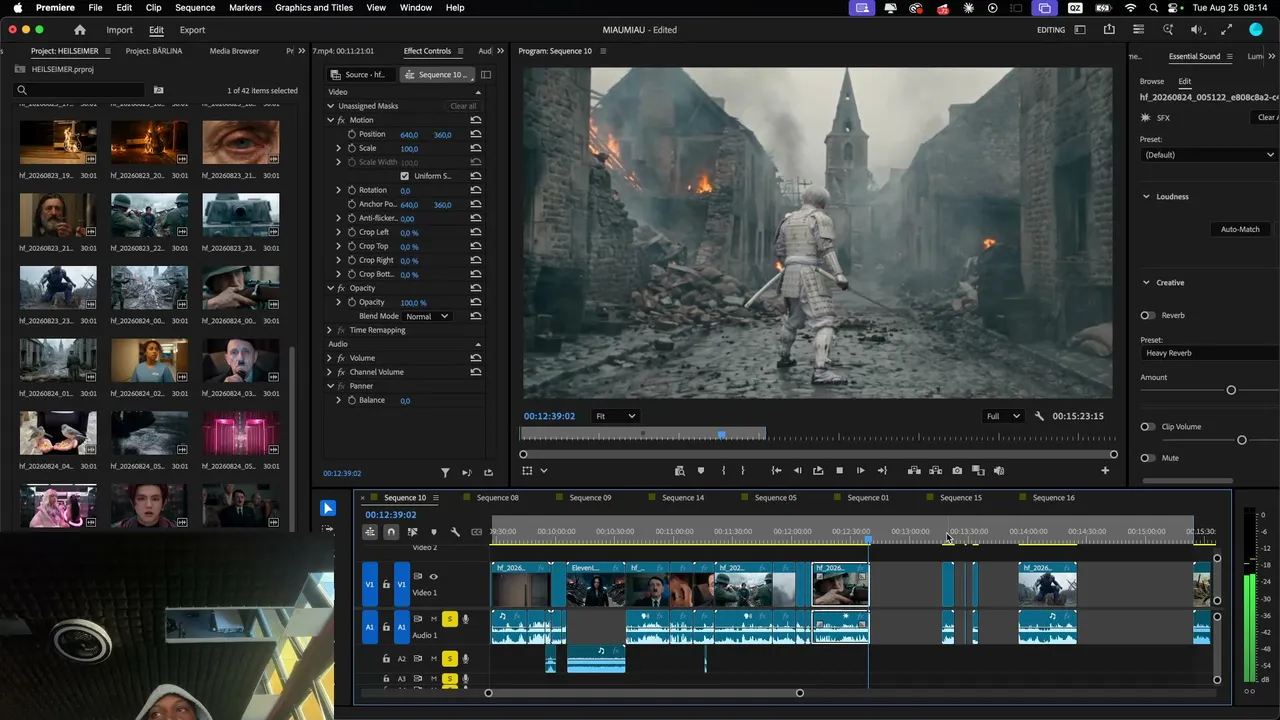Click the Browse tab in Essential Sound

pos(1152,81)
